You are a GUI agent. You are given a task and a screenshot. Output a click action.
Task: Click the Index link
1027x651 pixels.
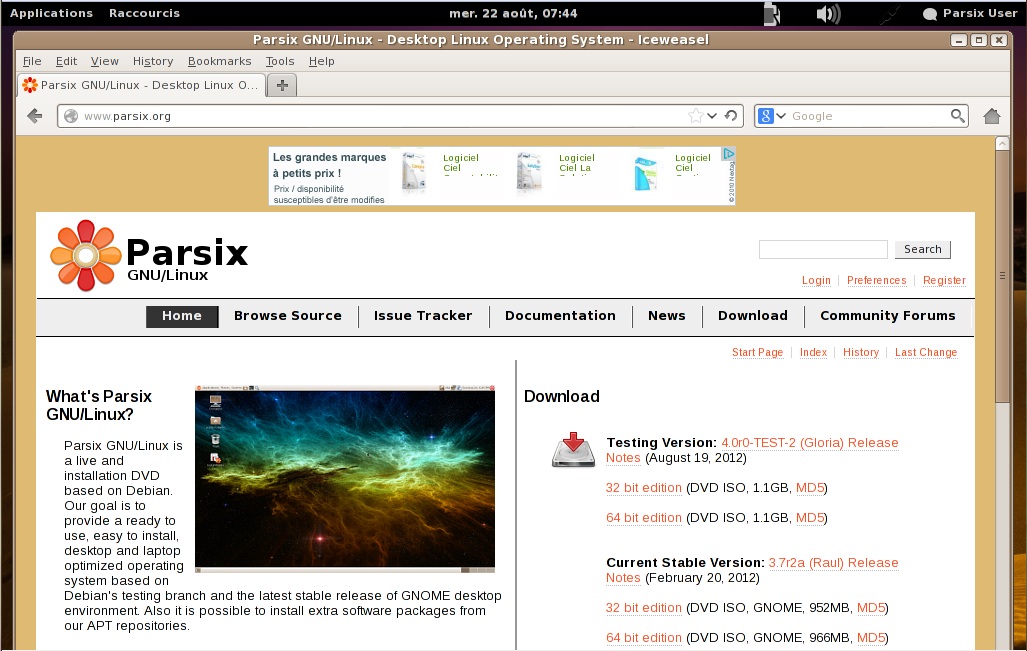click(x=813, y=352)
